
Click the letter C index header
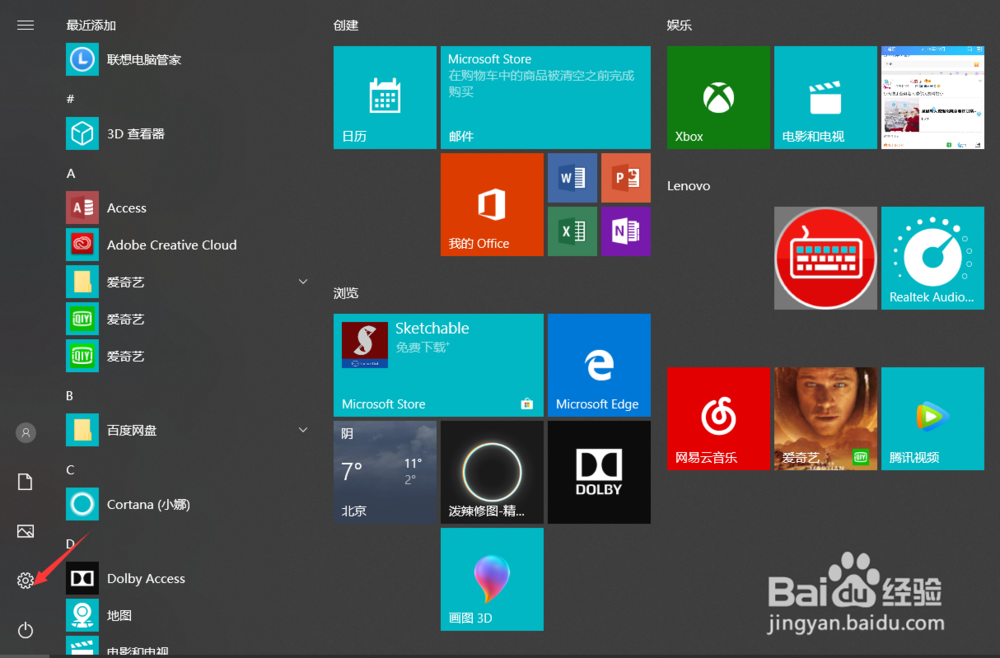[x=70, y=470]
